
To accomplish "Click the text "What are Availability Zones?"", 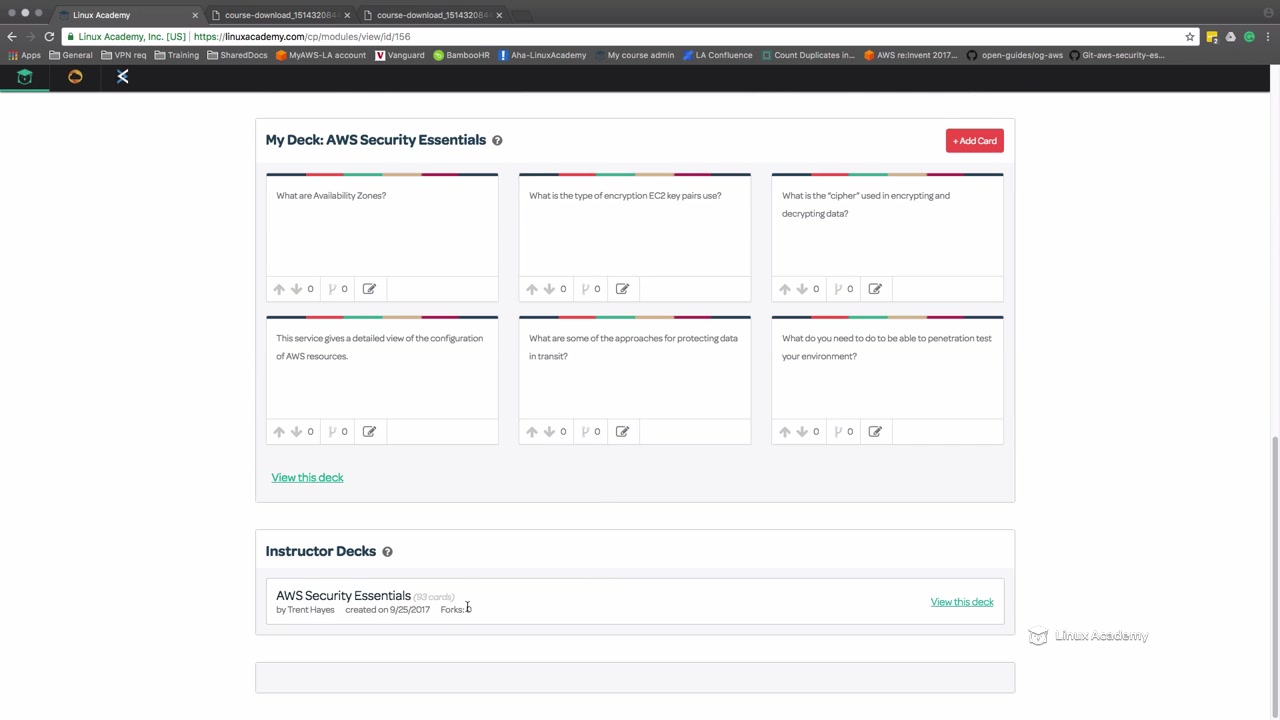I will click(x=331, y=196).
